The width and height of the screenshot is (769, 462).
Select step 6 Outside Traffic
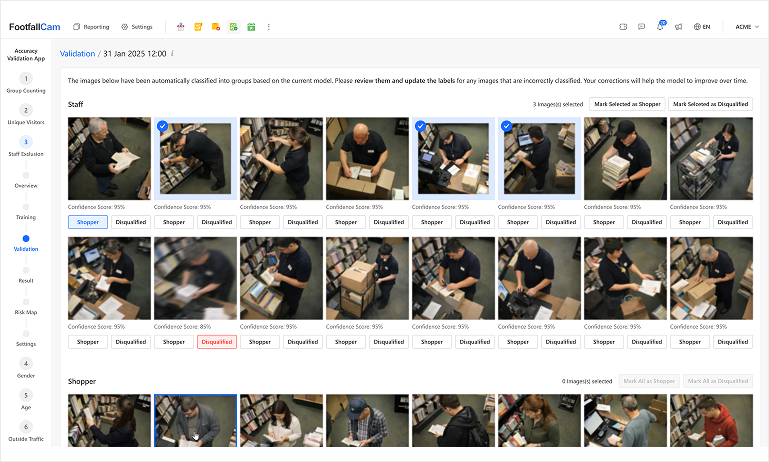point(26,431)
